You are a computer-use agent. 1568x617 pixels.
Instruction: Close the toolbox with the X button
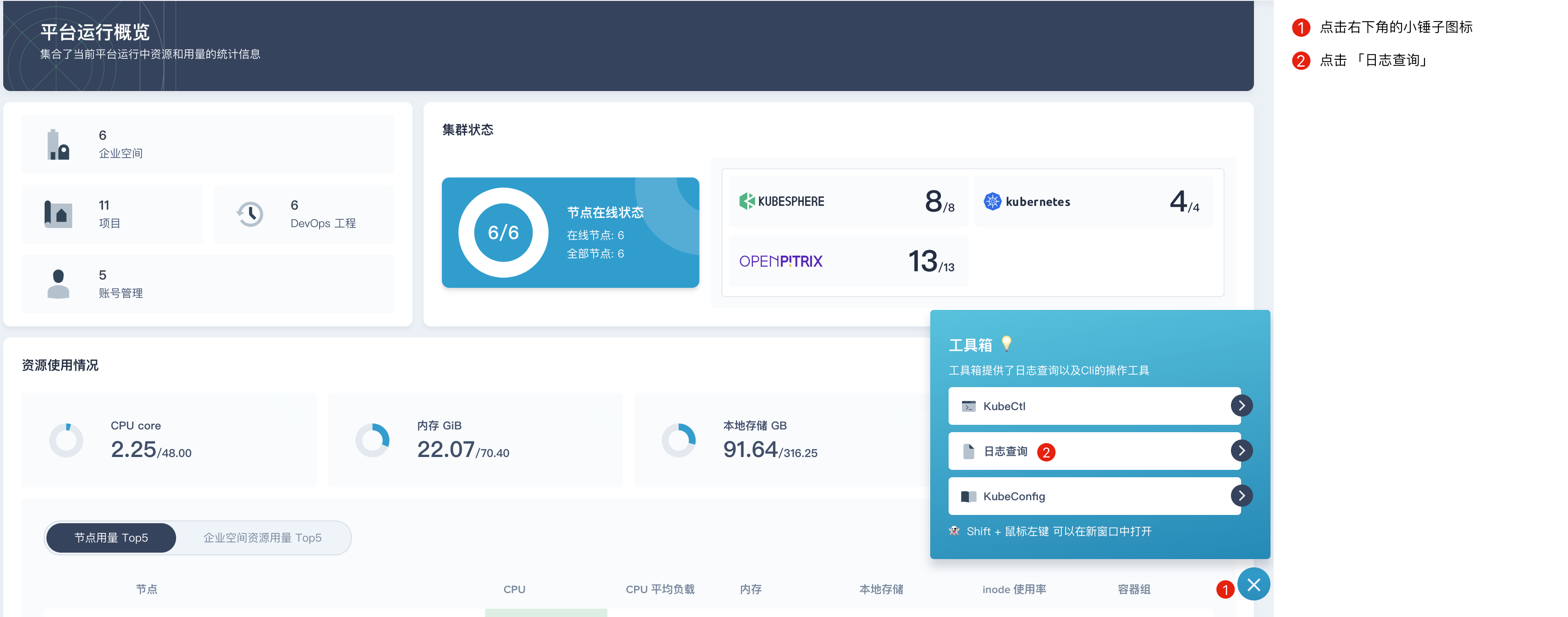pos(1253,585)
